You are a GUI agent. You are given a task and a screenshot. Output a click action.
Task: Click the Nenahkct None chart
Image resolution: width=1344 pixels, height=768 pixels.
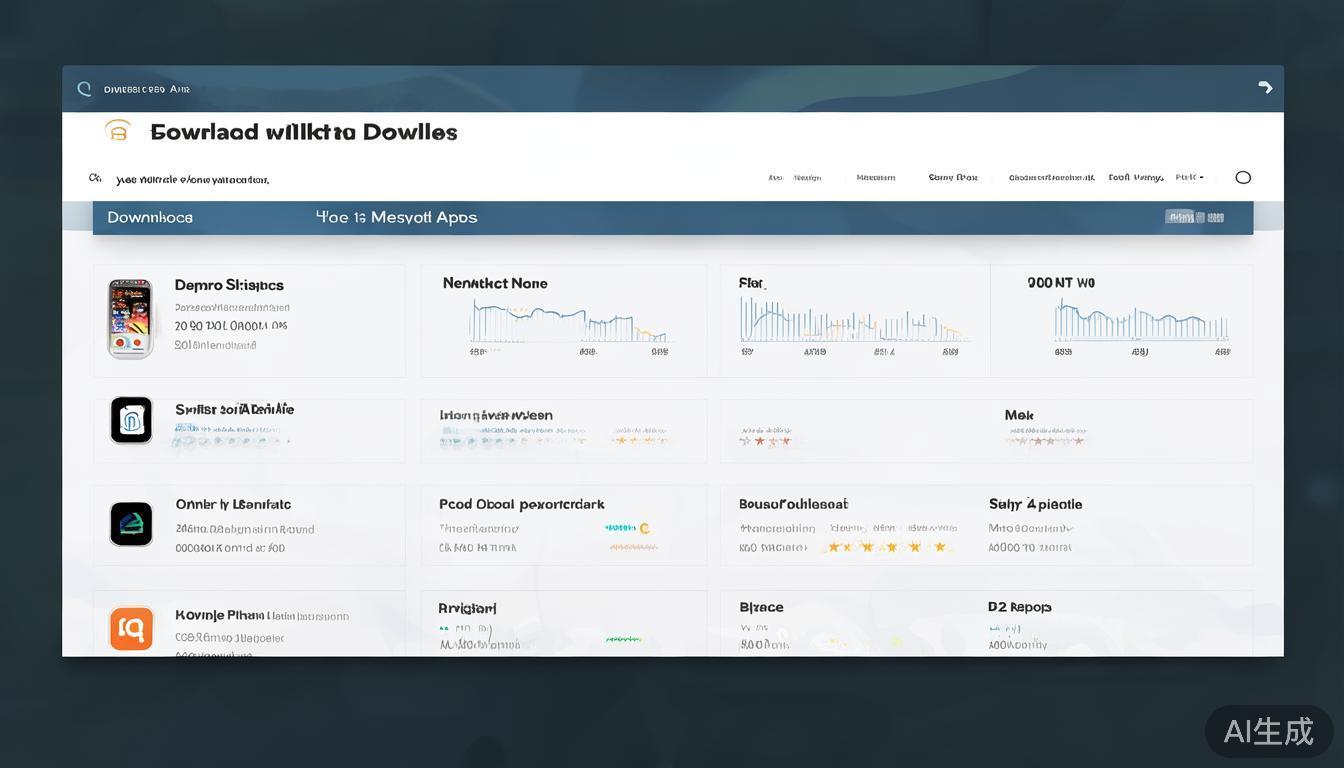click(564, 321)
